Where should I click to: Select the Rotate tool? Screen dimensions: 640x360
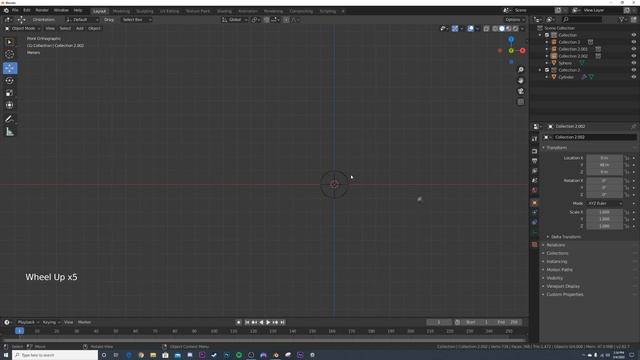click(10, 80)
